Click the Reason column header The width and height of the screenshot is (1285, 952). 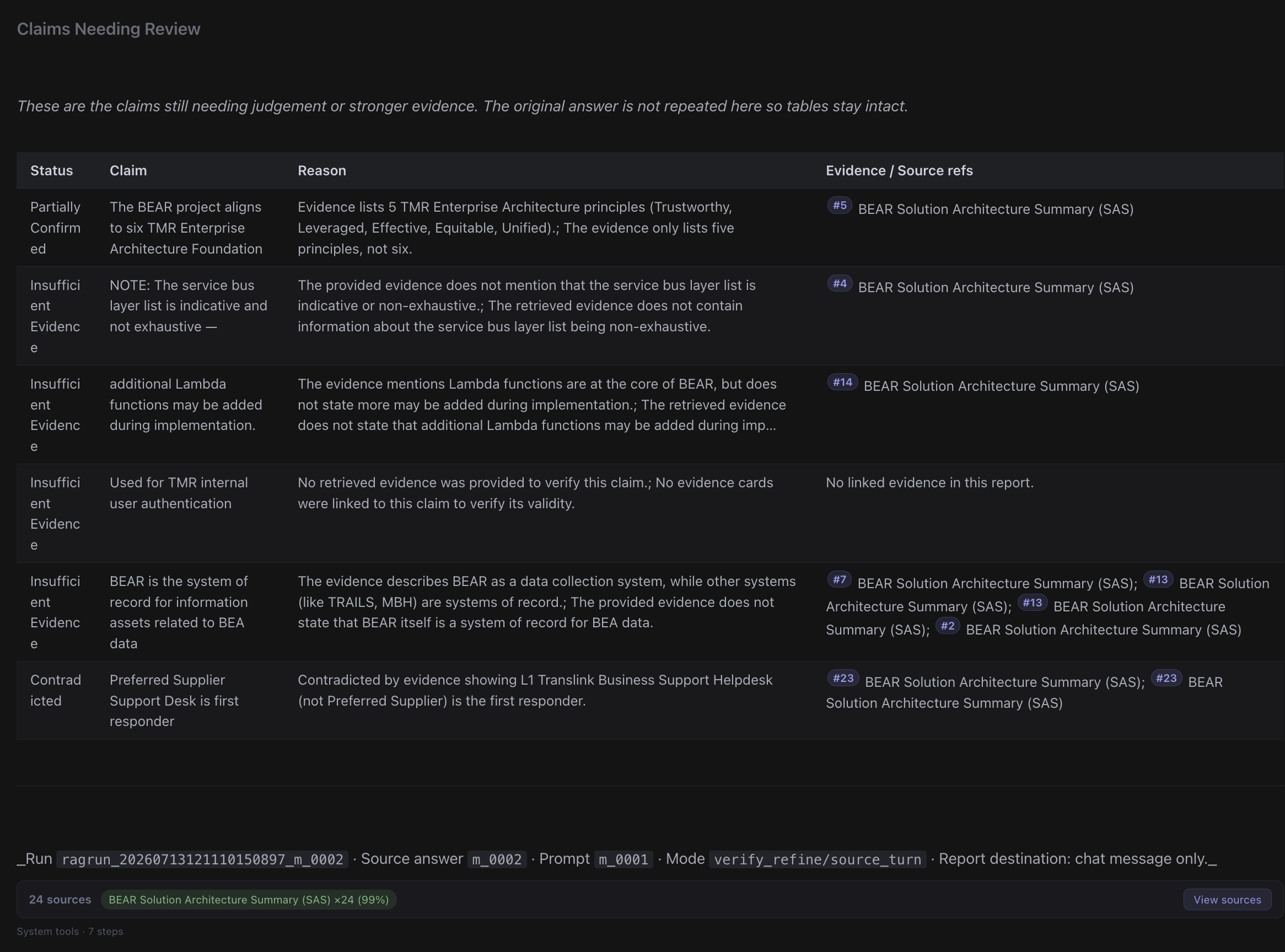click(x=322, y=171)
